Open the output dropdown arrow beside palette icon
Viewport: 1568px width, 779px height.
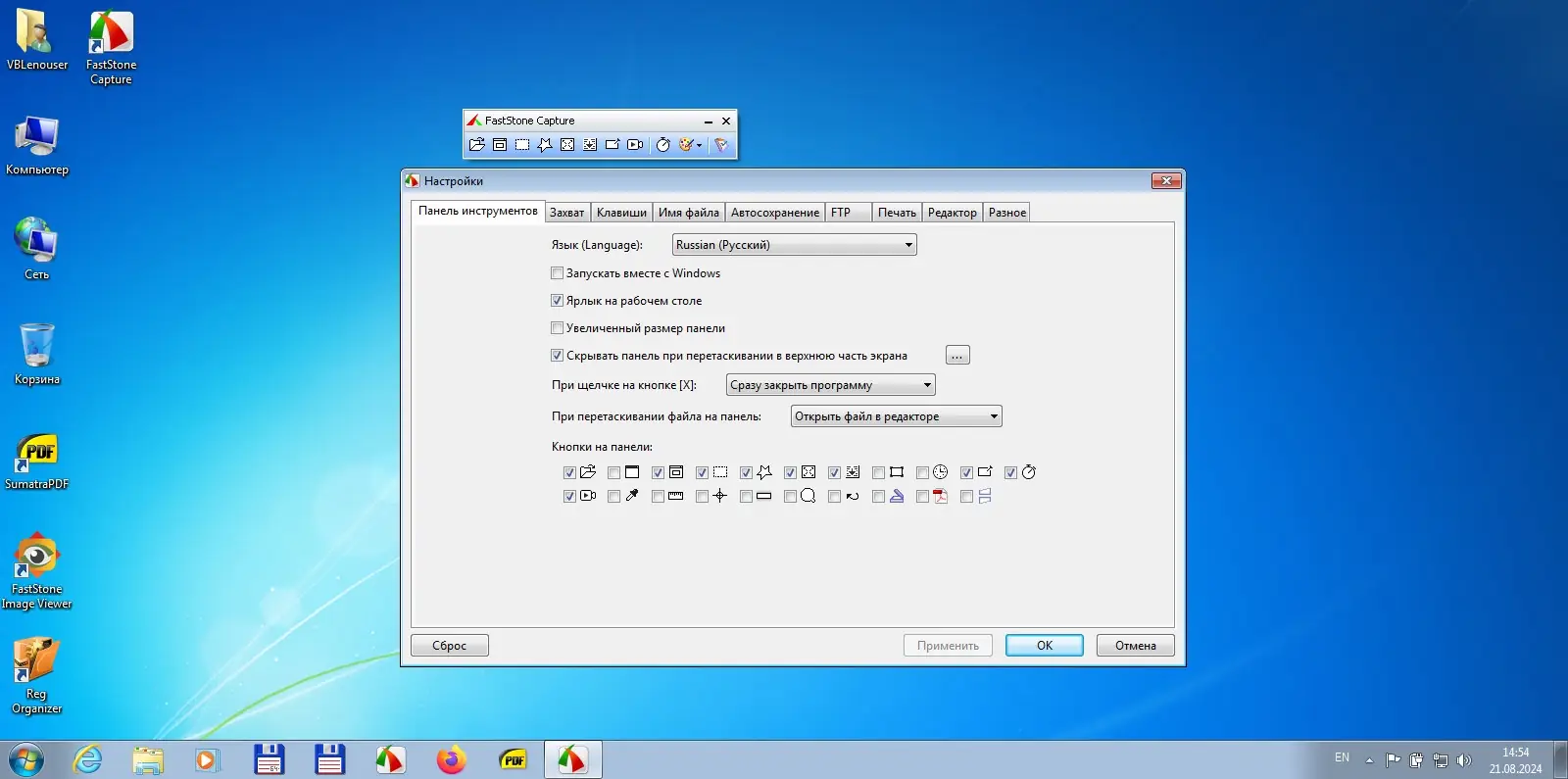coord(699,145)
